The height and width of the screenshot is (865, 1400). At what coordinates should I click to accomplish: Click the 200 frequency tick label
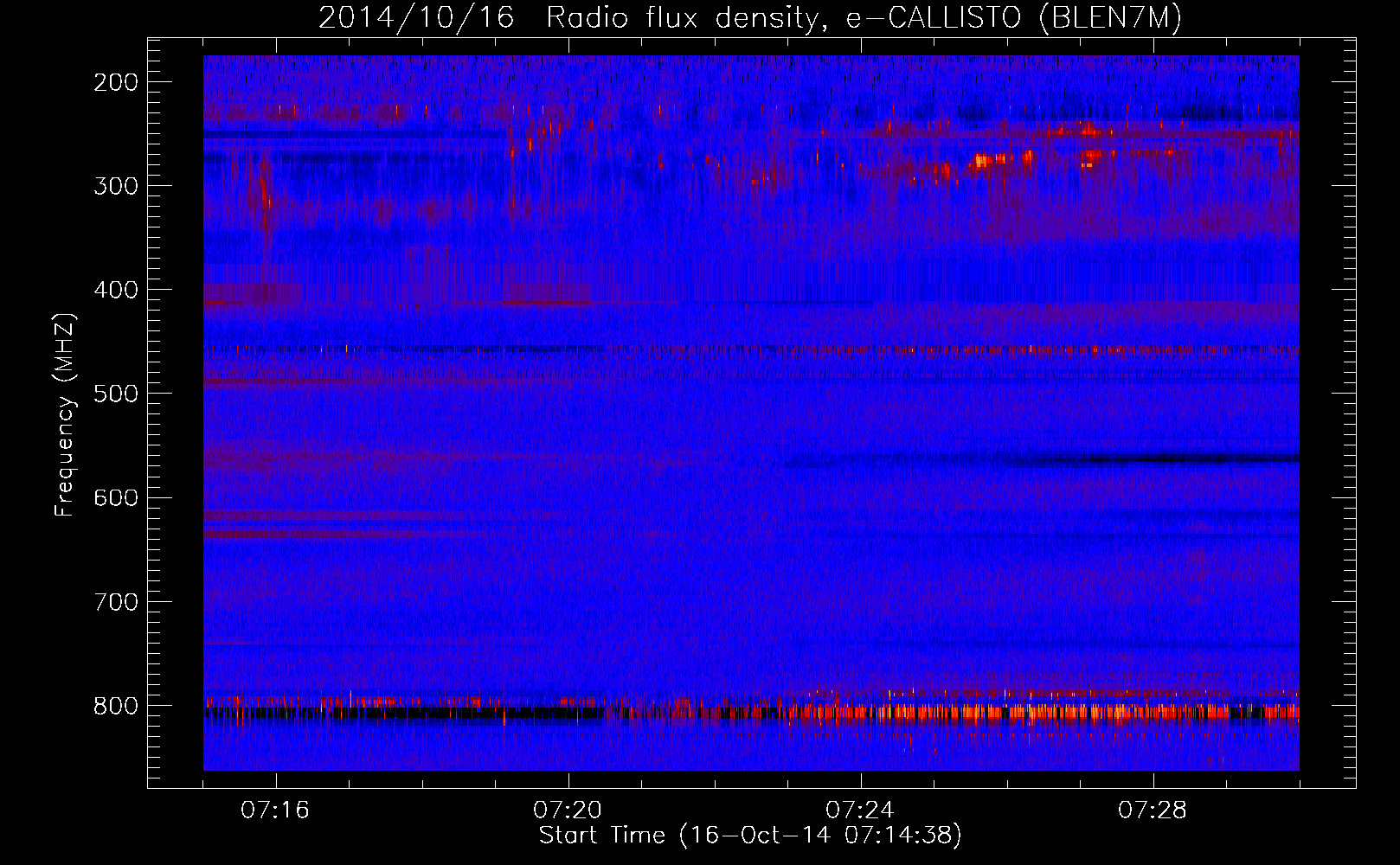coord(116,82)
